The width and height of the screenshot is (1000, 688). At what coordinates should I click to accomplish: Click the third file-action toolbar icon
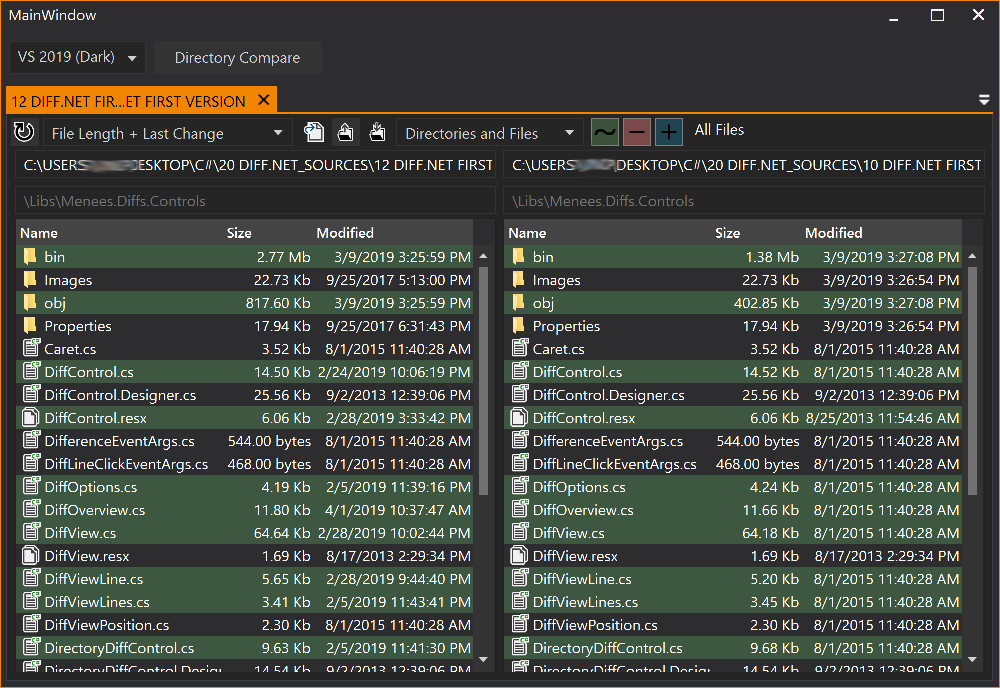[378, 133]
